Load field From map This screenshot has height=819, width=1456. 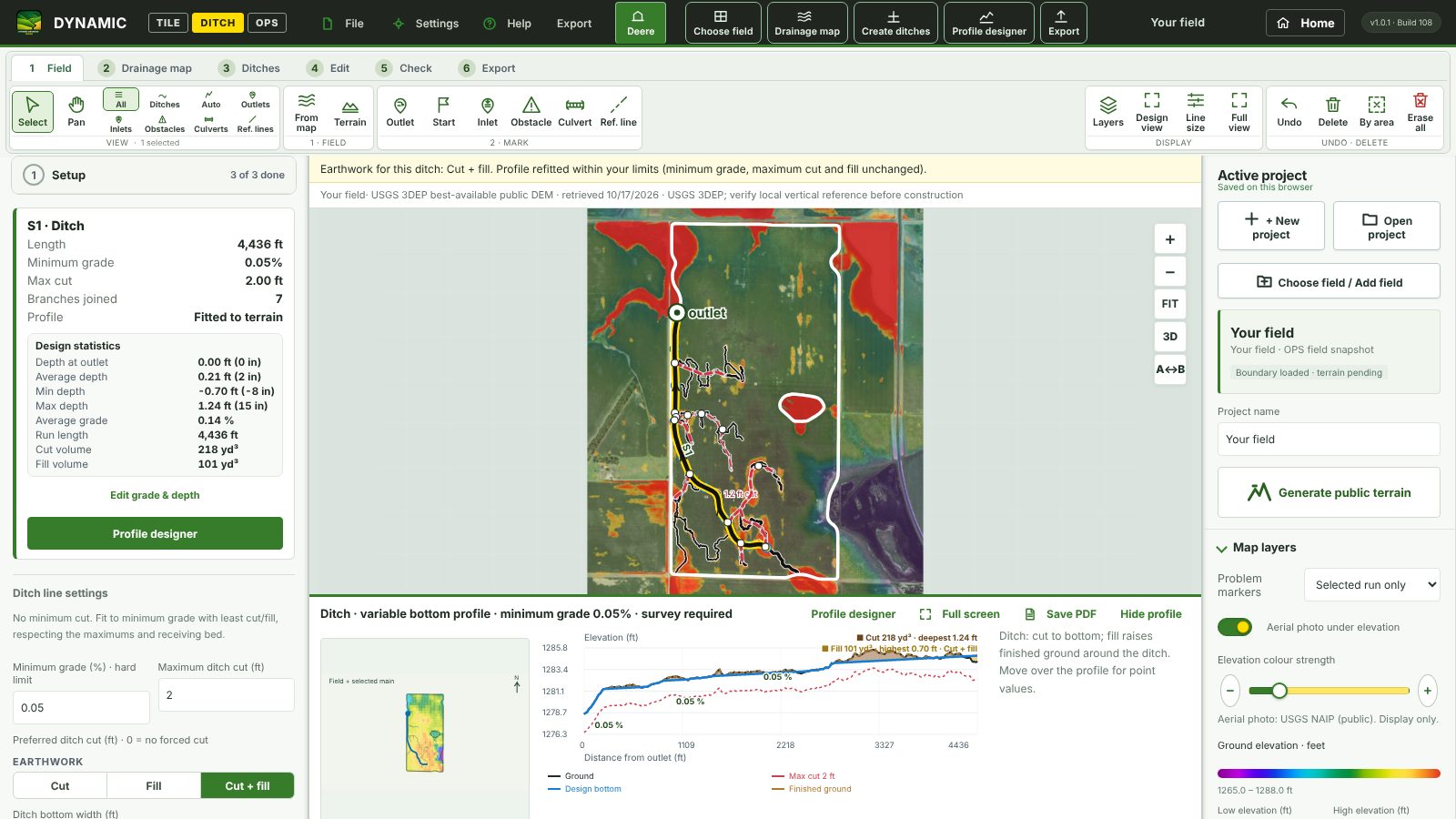click(x=307, y=112)
